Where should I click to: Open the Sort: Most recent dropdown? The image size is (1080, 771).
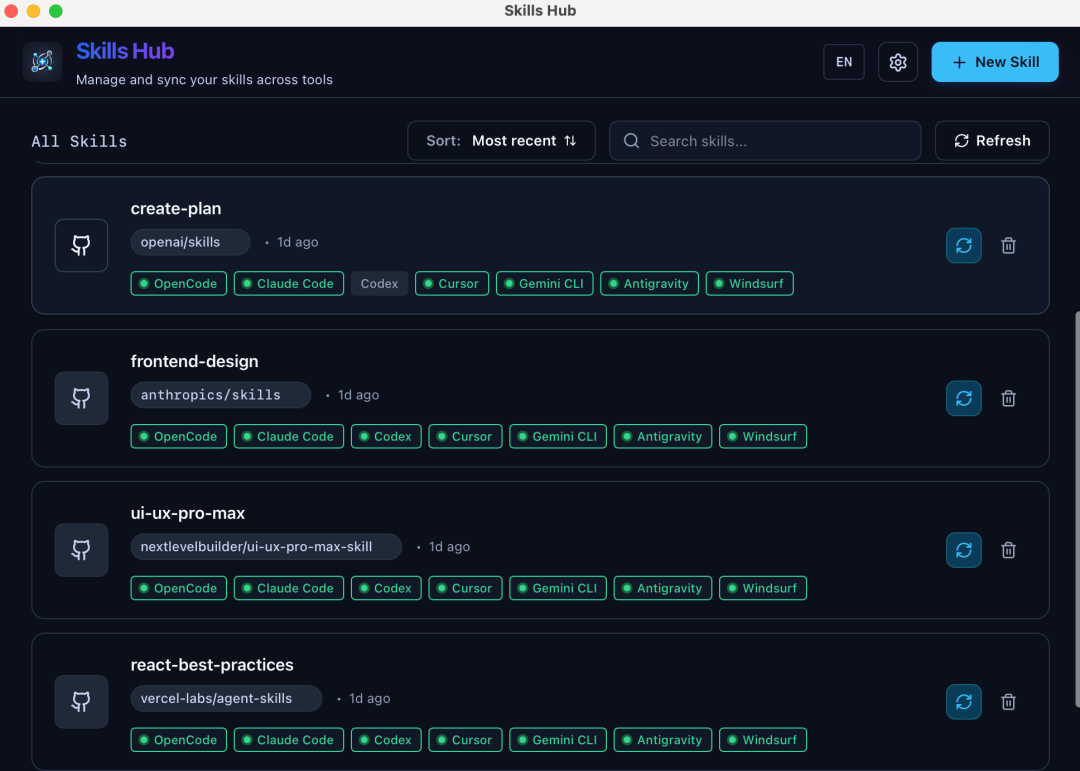501,141
